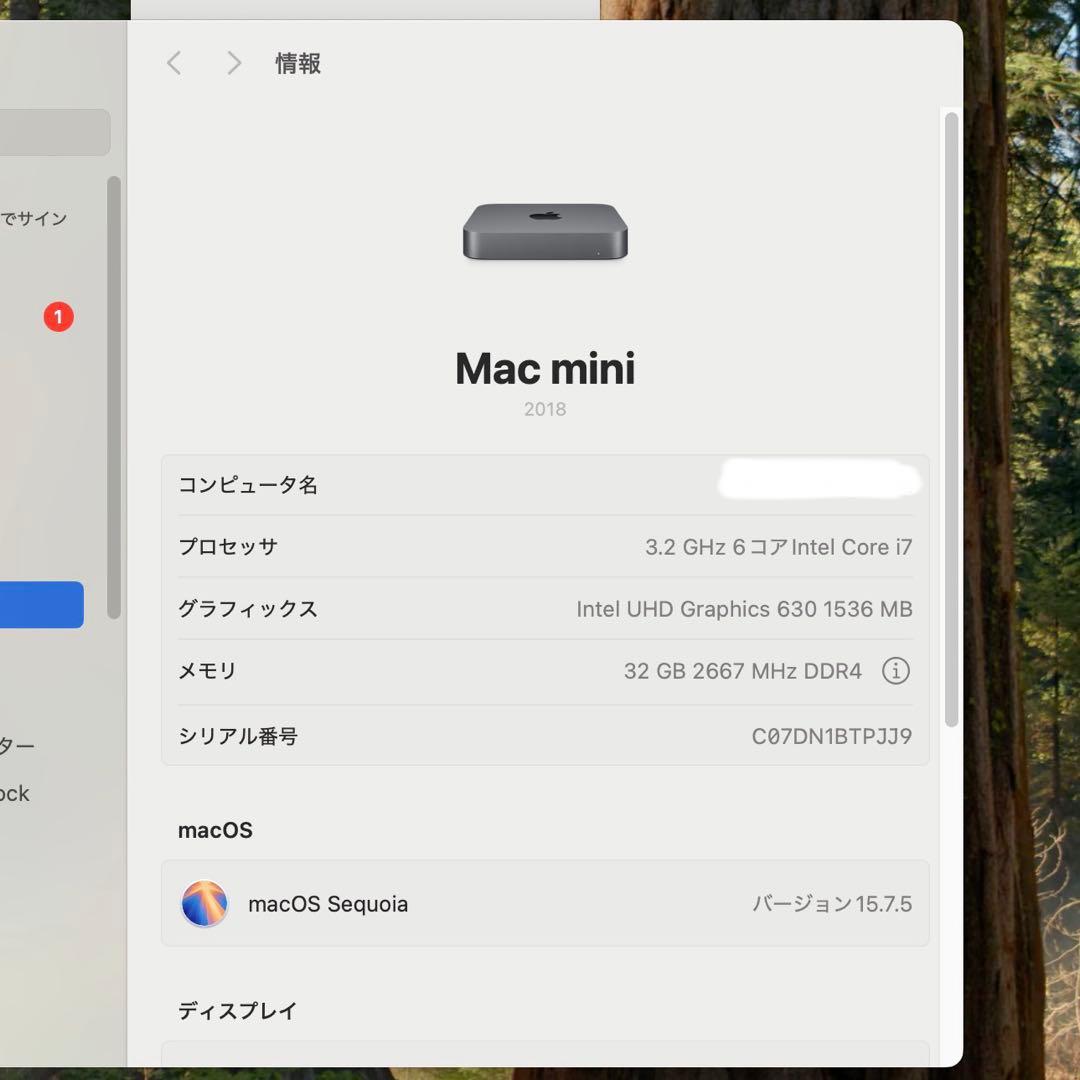The image size is (1080, 1080).
Task: Click the ディスプレイ section heading
Action: click(238, 1010)
